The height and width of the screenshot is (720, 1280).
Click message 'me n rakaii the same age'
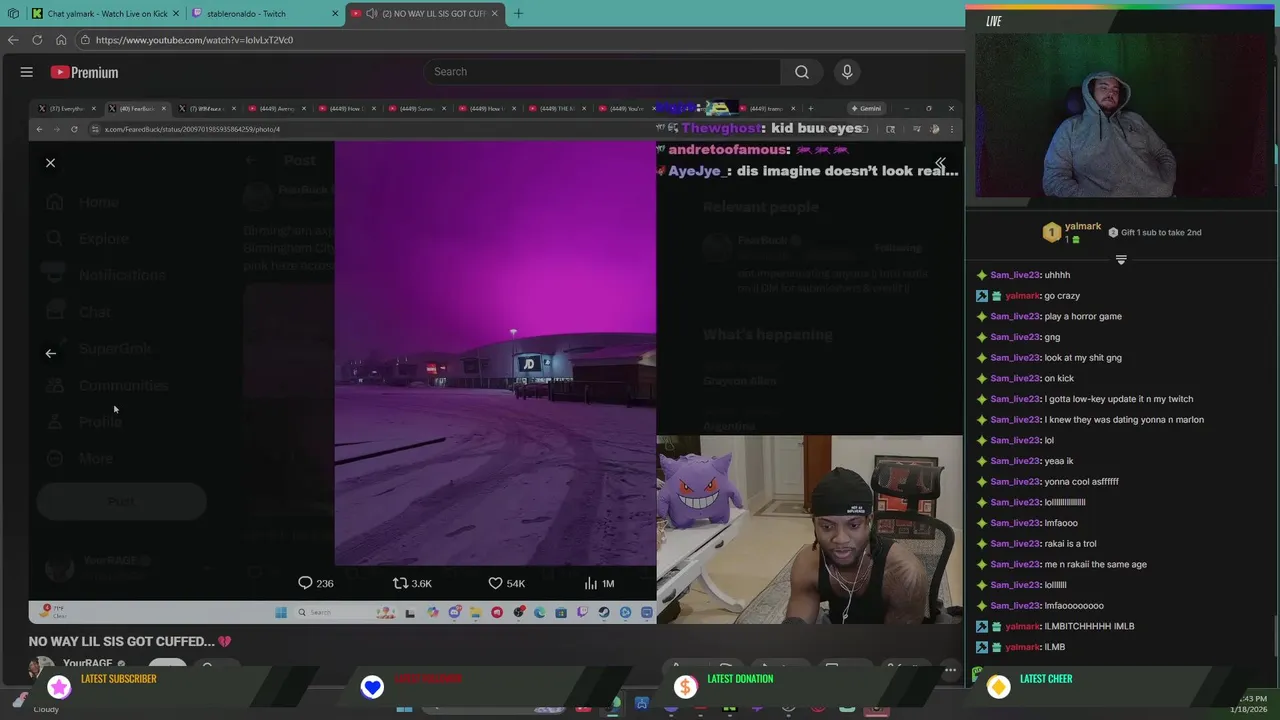pos(1095,564)
